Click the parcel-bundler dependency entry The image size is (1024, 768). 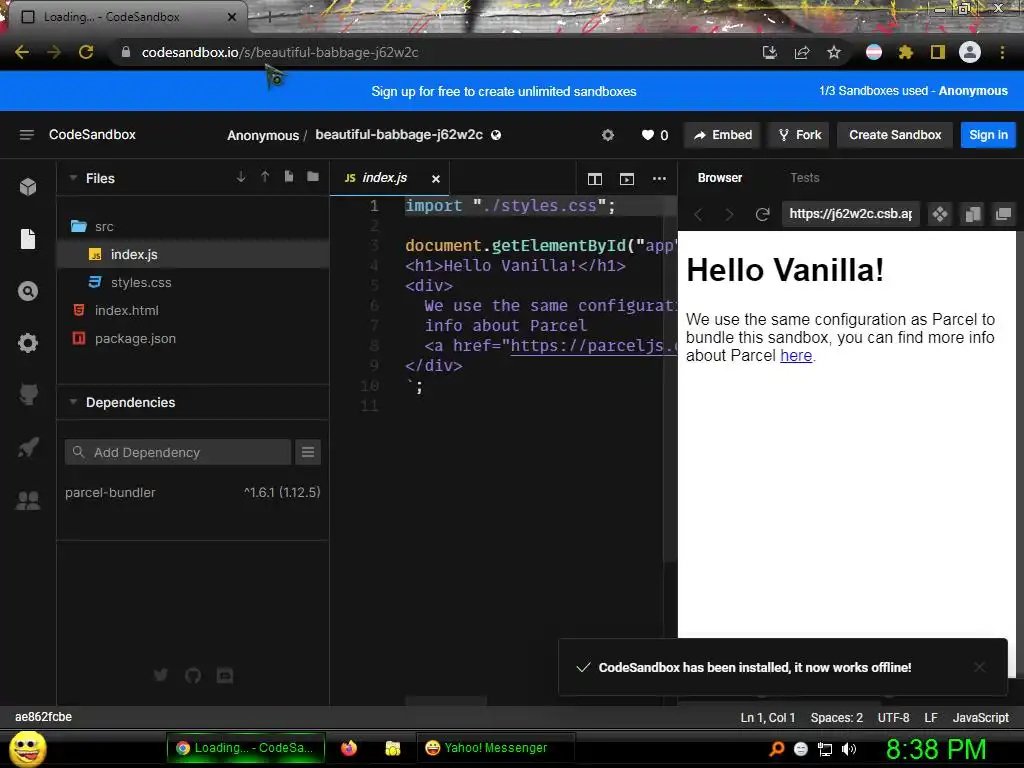(x=193, y=492)
